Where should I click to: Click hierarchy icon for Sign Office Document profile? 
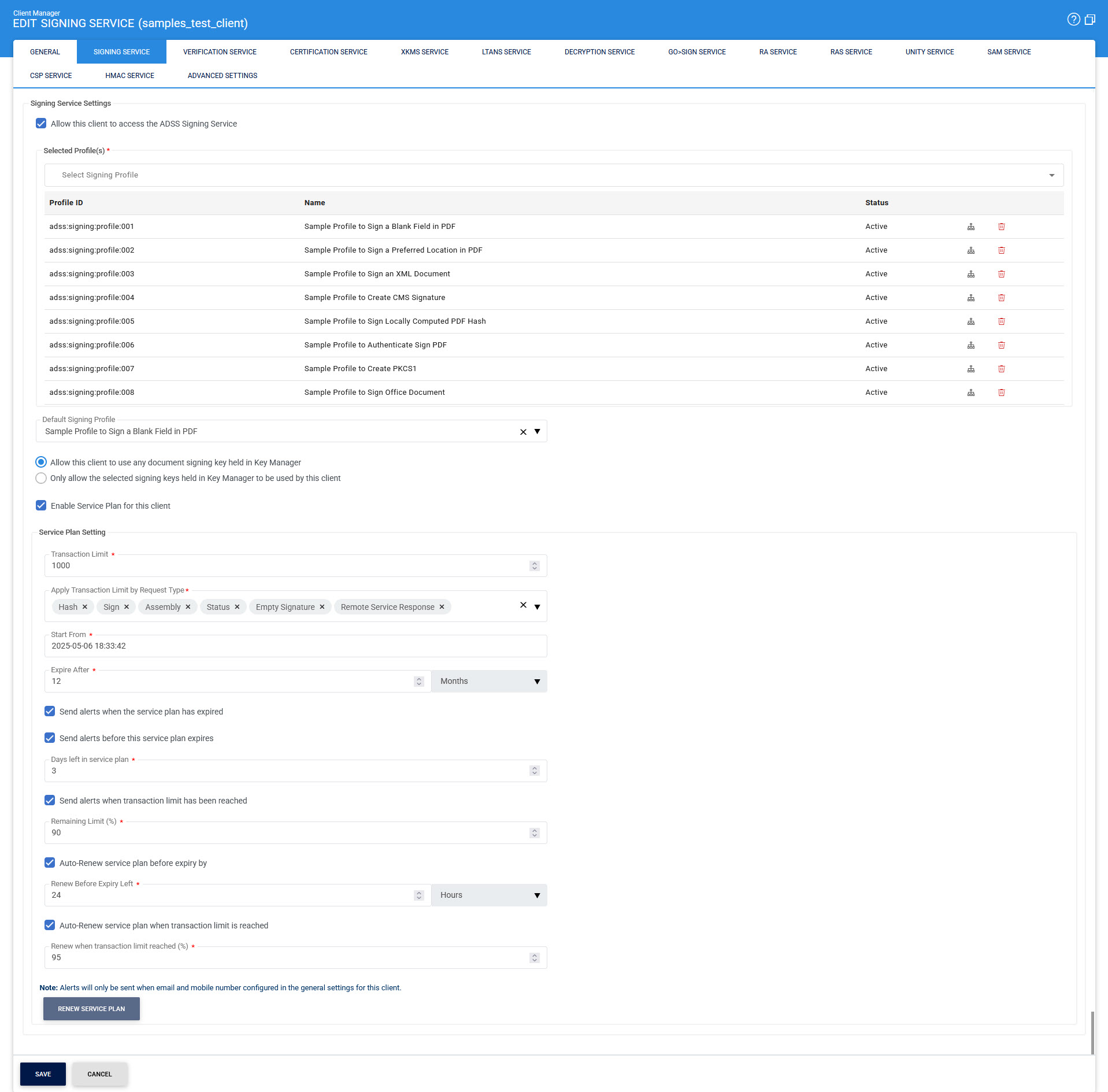tap(971, 393)
